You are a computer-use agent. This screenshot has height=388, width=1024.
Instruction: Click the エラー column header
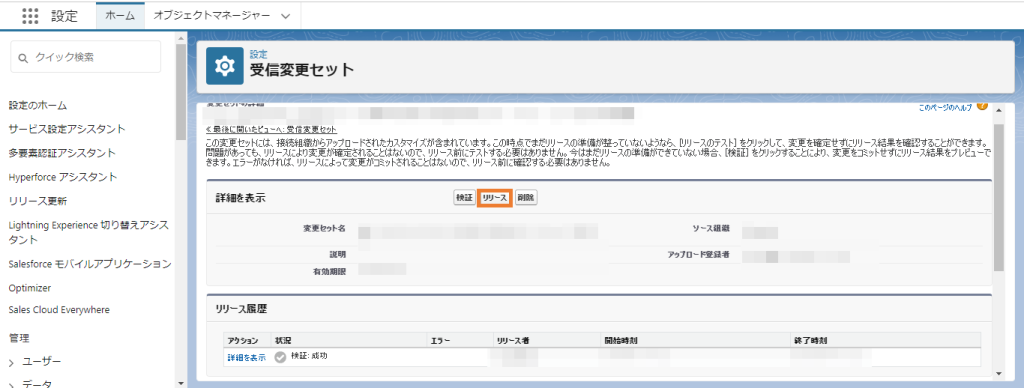coord(440,341)
